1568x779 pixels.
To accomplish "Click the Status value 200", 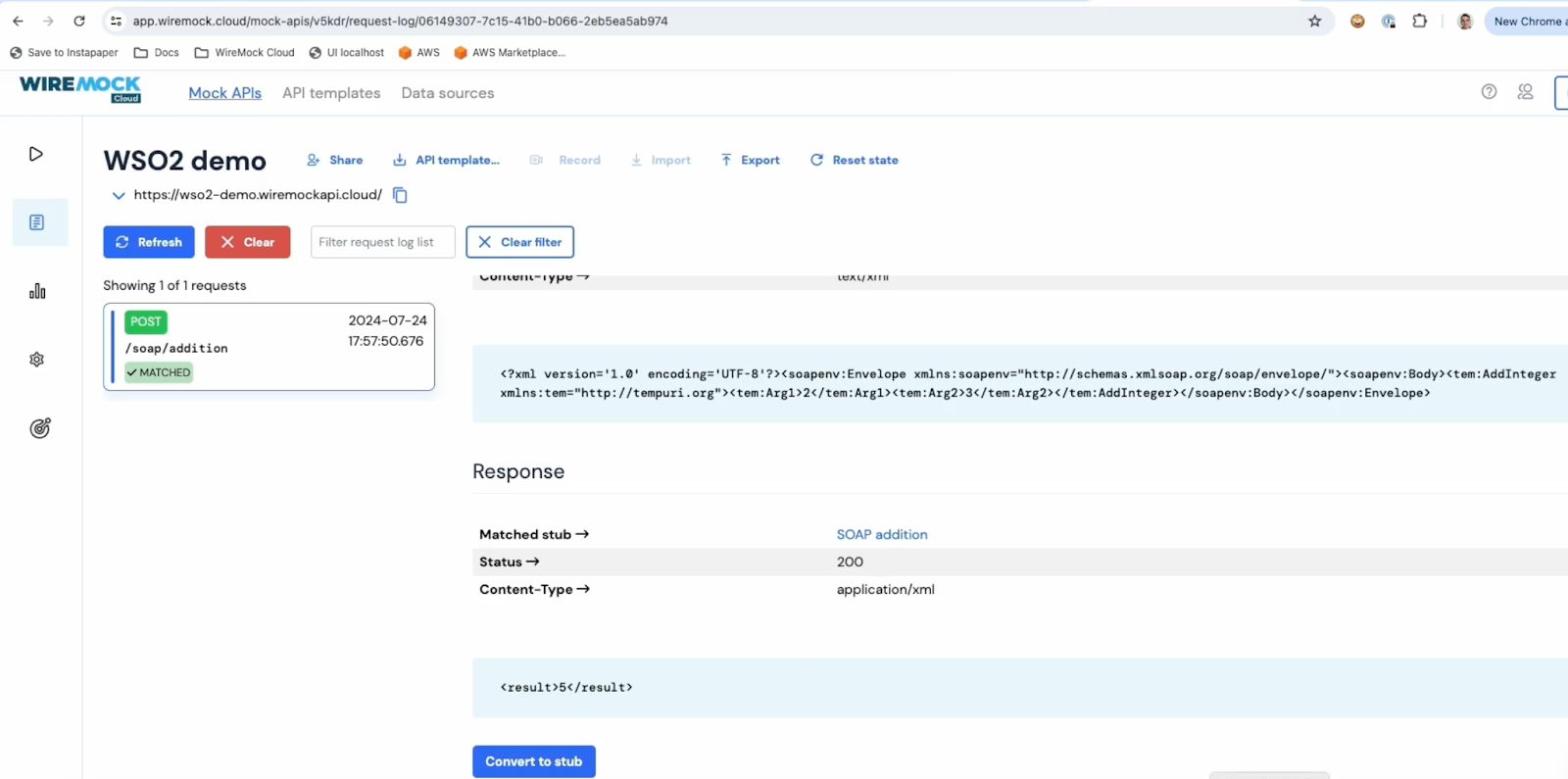I will [x=850, y=561].
